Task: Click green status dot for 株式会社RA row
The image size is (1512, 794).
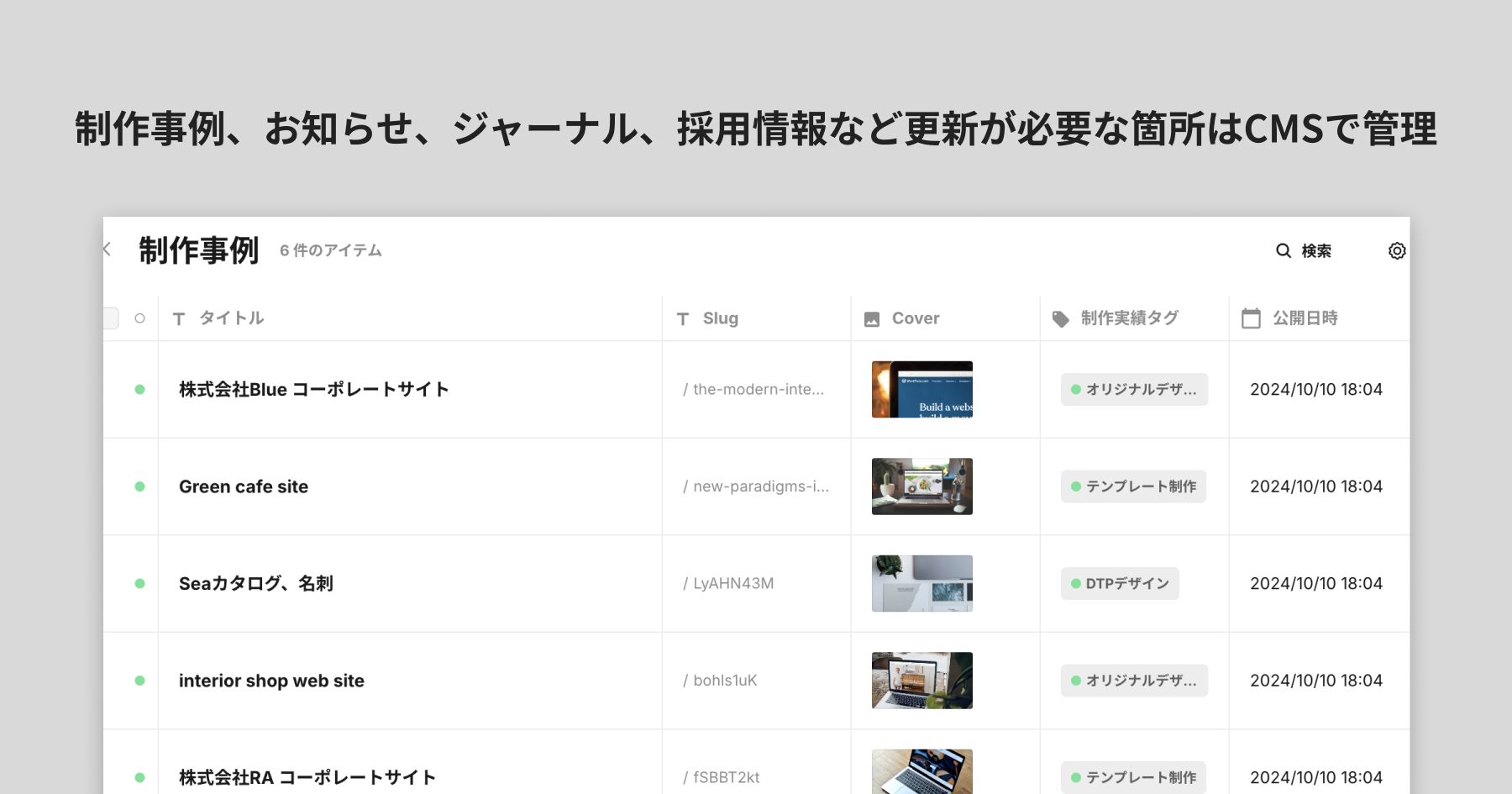Action: 140,778
